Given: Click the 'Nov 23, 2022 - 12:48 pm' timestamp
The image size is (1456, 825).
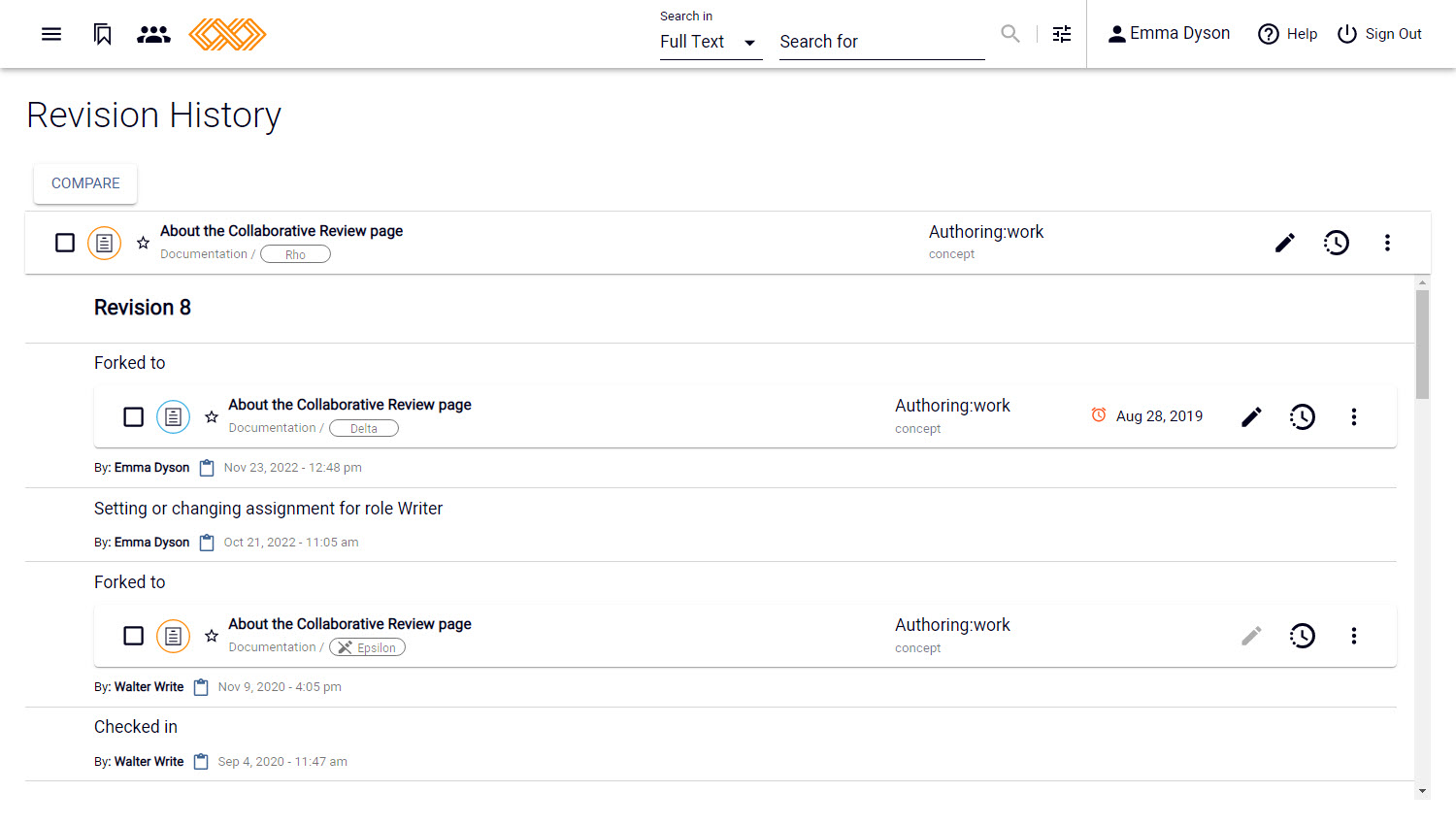Looking at the screenshot, I should (x=293, y=468).
